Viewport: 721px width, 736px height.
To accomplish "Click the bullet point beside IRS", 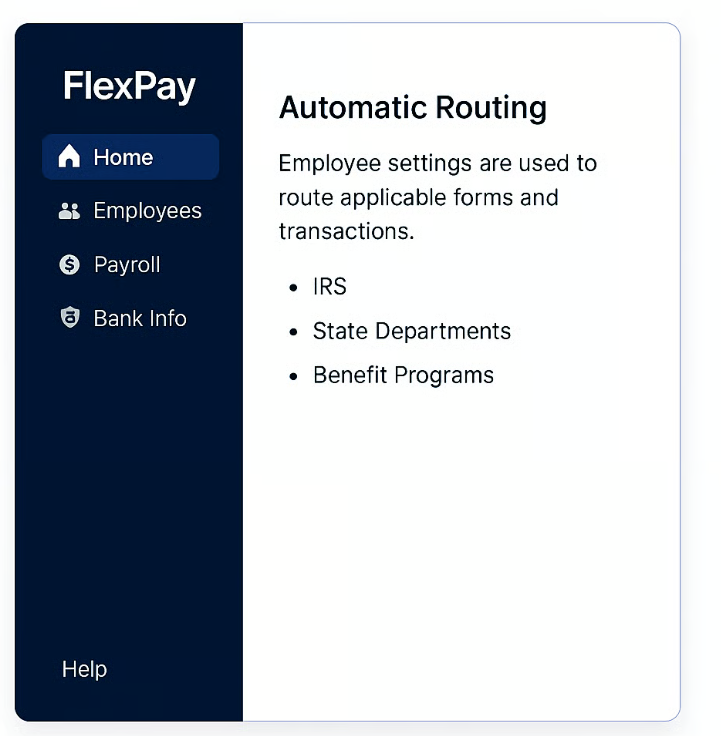I will pos(293,288).
